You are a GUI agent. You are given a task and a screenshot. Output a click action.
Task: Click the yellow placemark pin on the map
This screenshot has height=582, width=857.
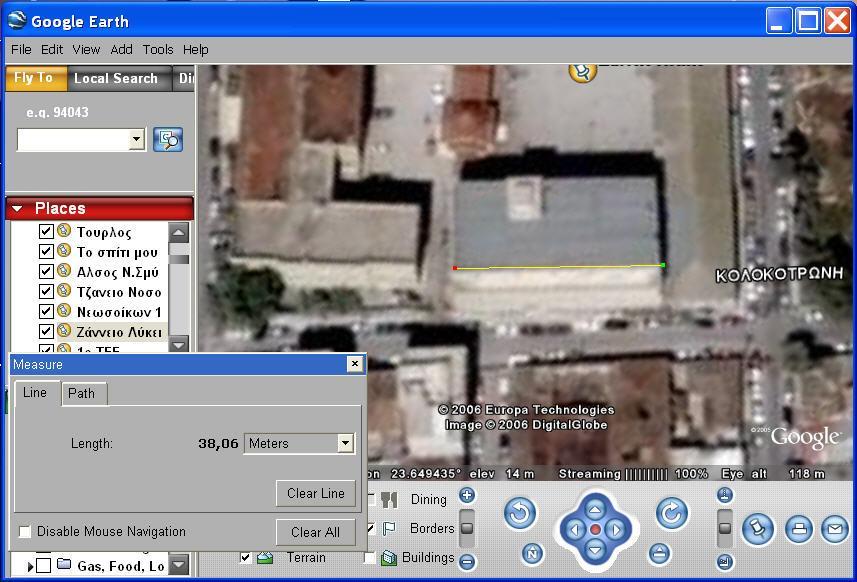click(x=583, y=72)
